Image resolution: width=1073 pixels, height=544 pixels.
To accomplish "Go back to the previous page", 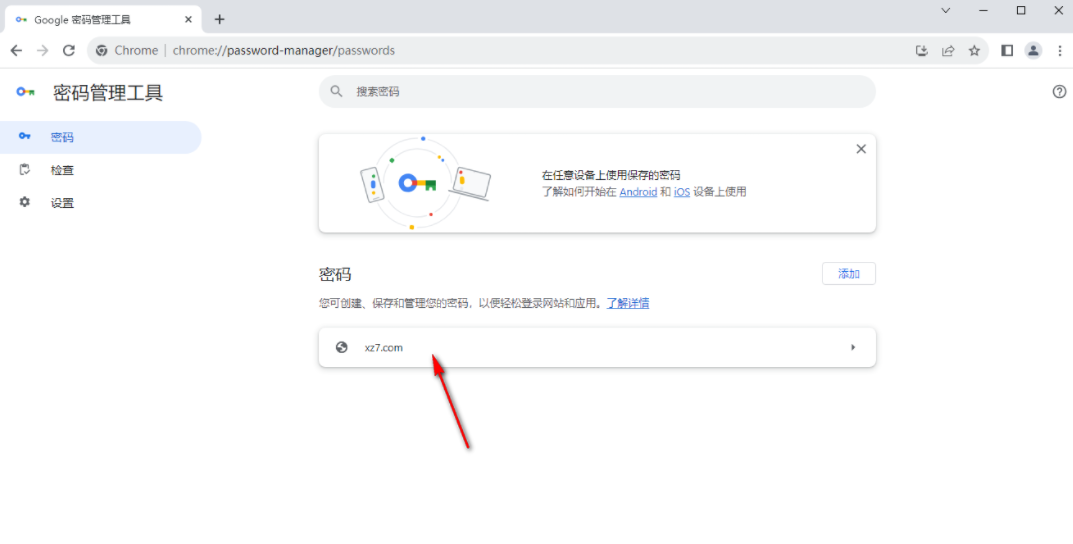I will tap(16, 51).
